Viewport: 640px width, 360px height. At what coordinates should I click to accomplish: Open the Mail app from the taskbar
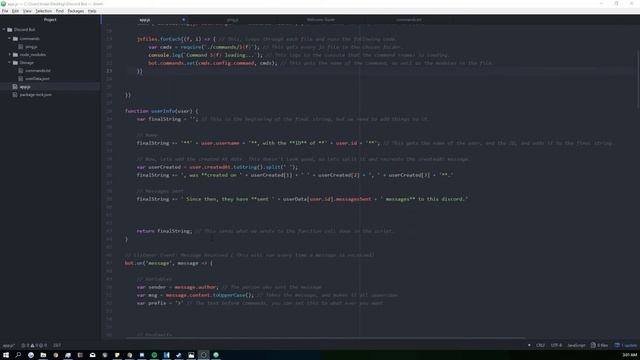[92, 355]
